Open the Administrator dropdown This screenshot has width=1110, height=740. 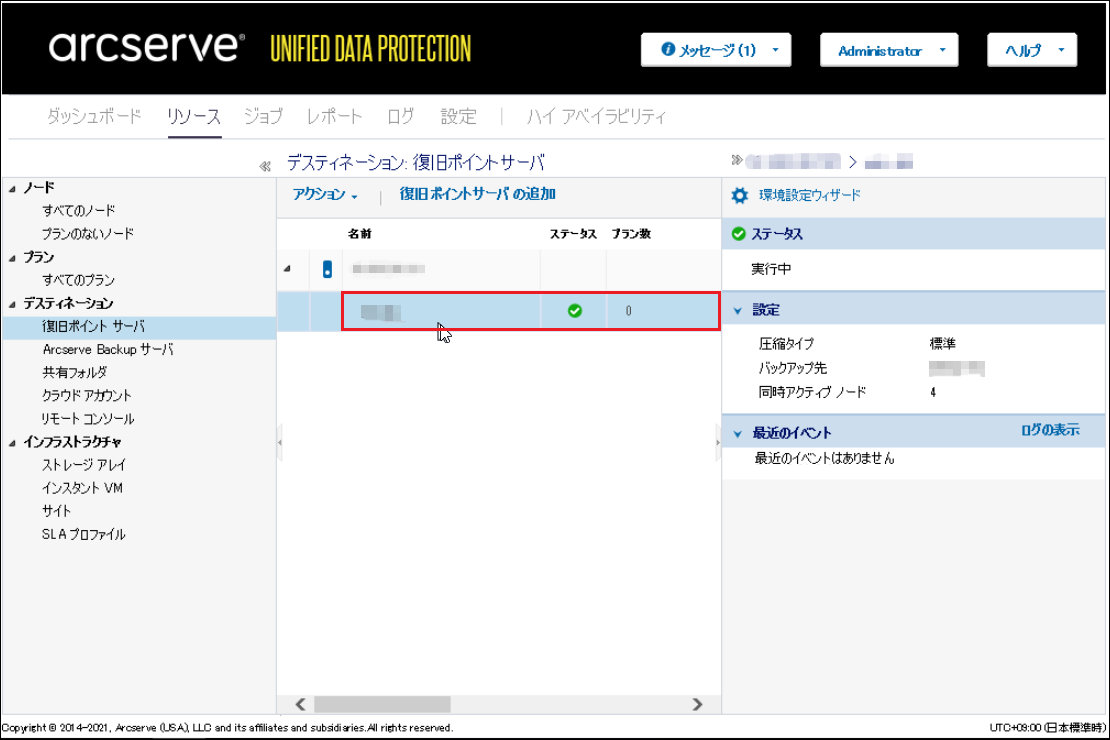point(889,51)
